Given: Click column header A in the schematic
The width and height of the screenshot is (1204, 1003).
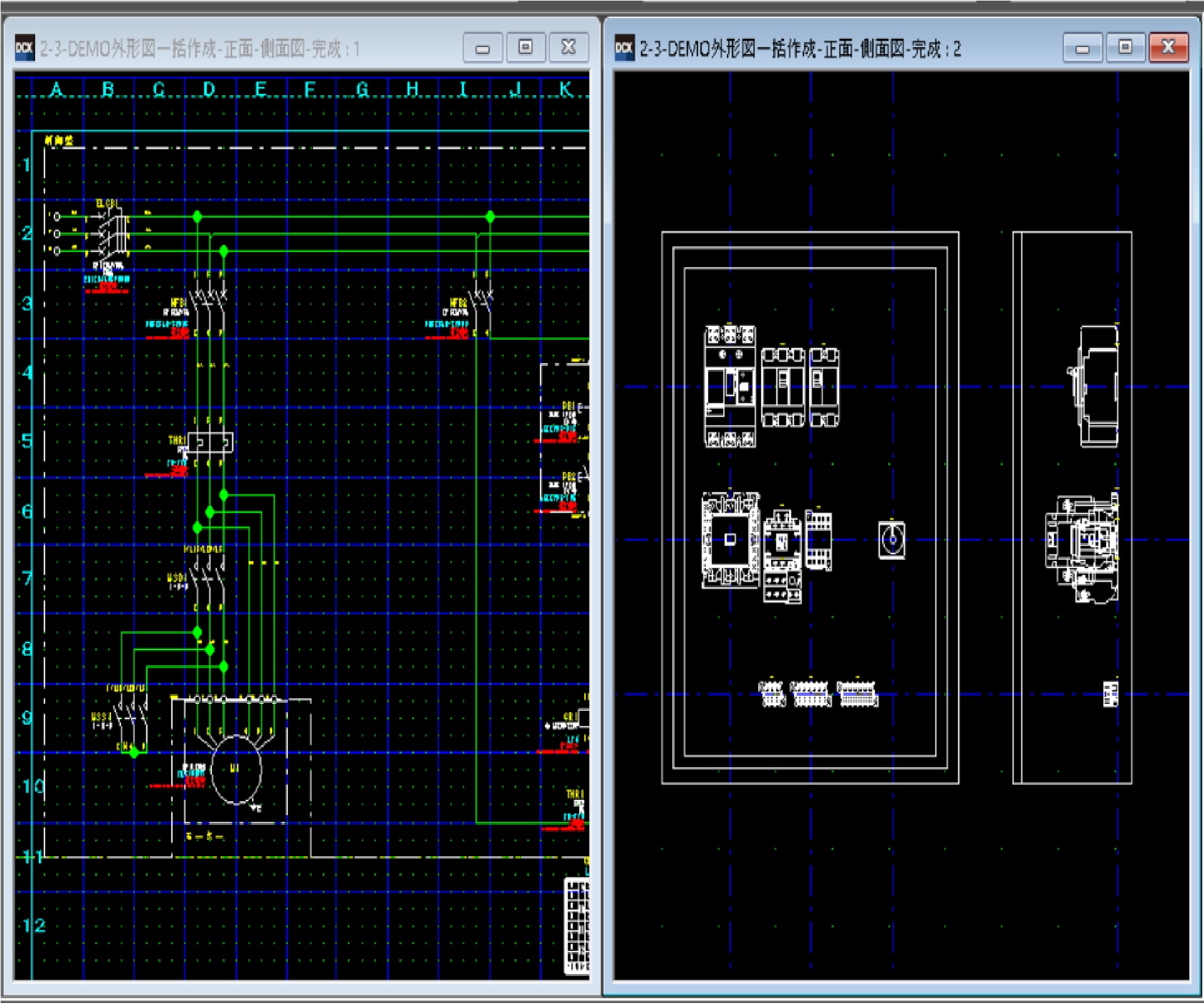Looking at the screenshot, I should tap(56, 89).
